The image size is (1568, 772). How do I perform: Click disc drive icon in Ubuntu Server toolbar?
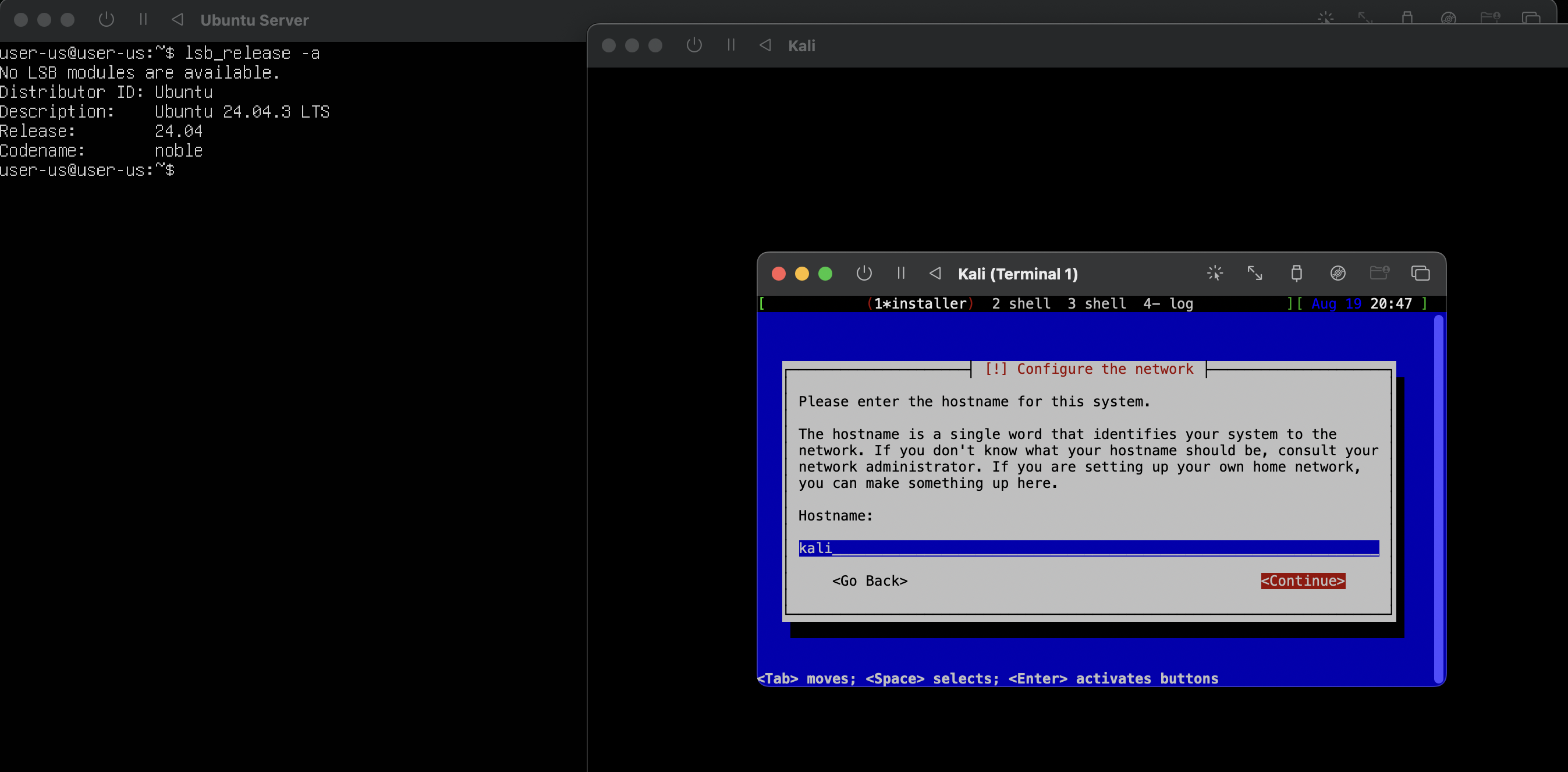tap(1449, 17)
